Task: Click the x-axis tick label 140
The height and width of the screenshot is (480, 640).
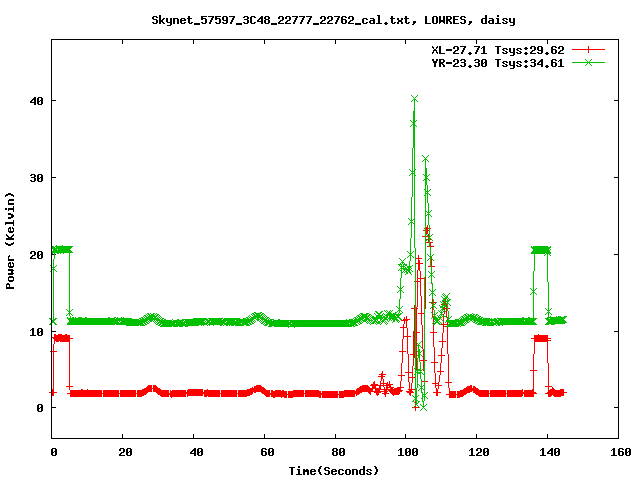Action: [x=549, y=452]
